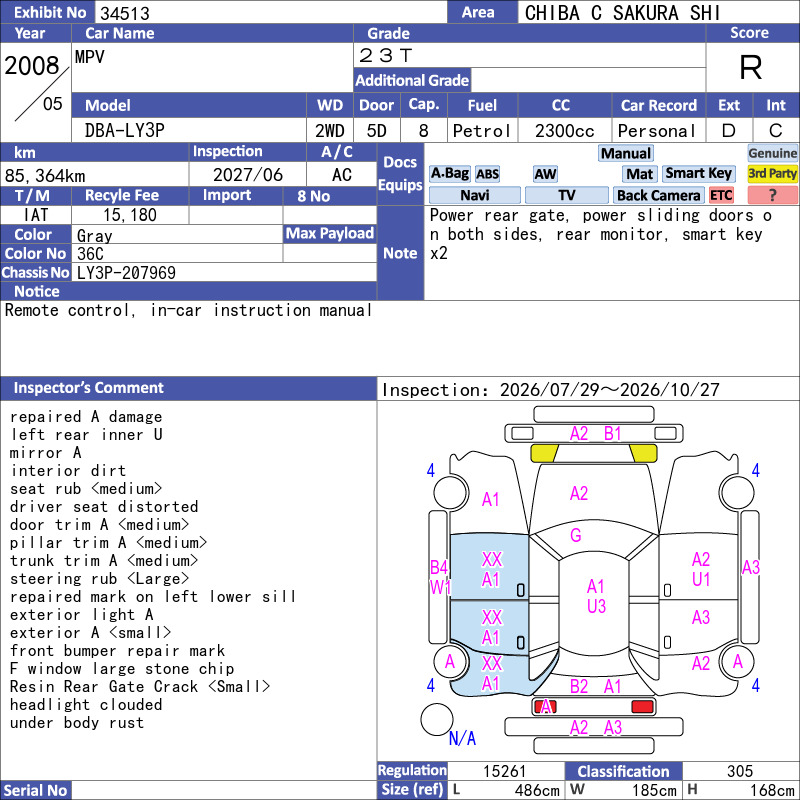
Task: Click the length value 486cm
Action: (x=537, y=790)
